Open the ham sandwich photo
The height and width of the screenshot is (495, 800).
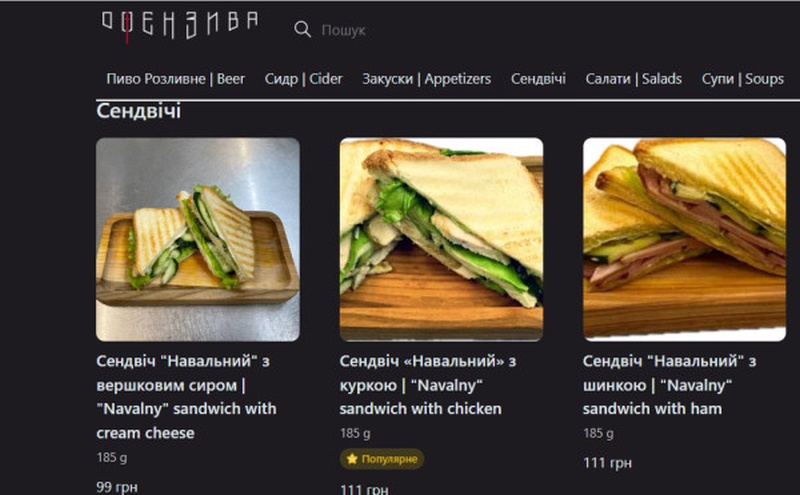point(685,239)
